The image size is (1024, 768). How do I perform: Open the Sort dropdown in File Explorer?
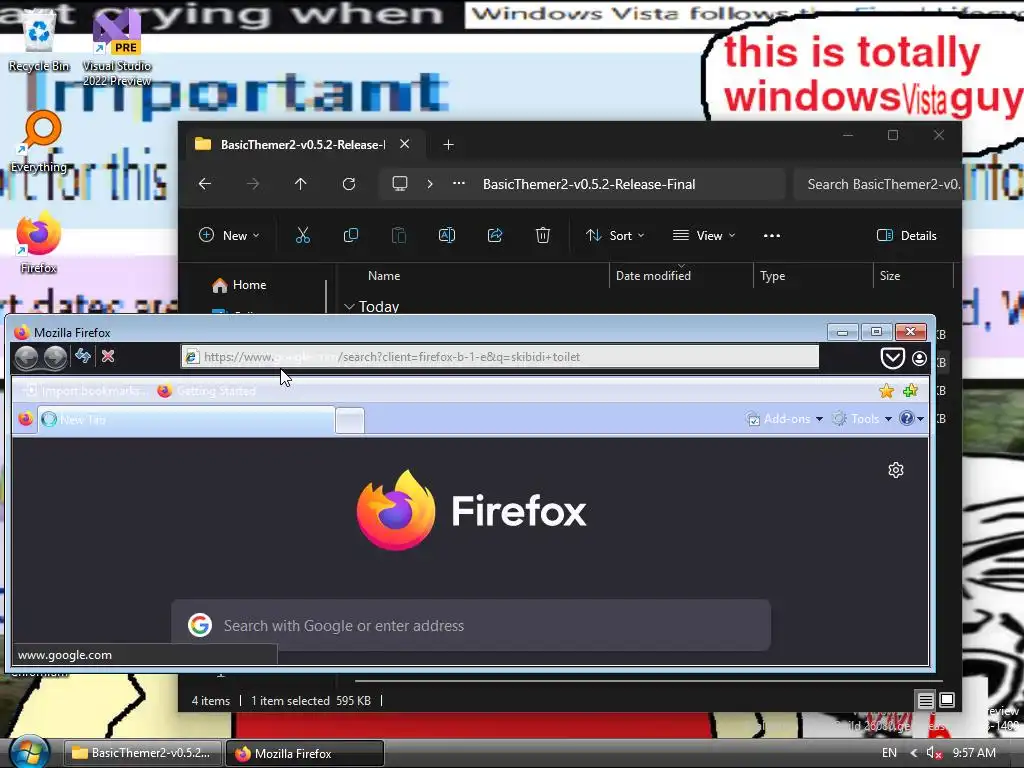pos(615,235)
